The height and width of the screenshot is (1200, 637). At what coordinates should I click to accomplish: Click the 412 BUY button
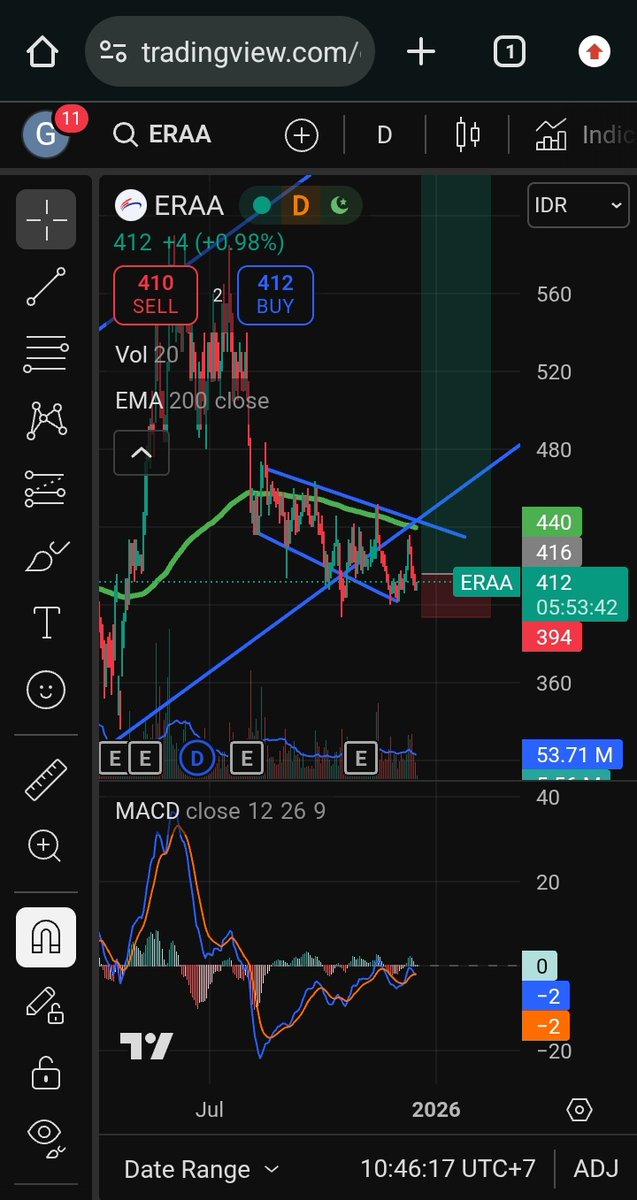coord(274,295)
